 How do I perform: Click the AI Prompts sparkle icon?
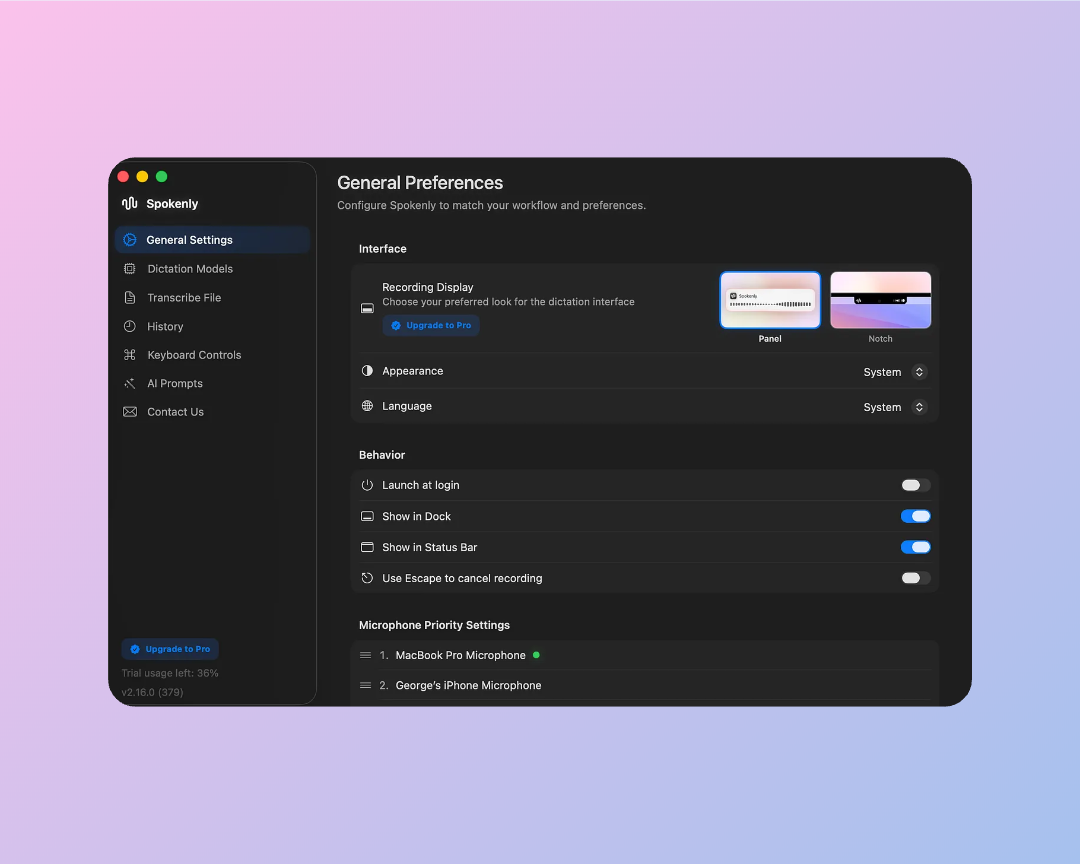click(129, 383)
